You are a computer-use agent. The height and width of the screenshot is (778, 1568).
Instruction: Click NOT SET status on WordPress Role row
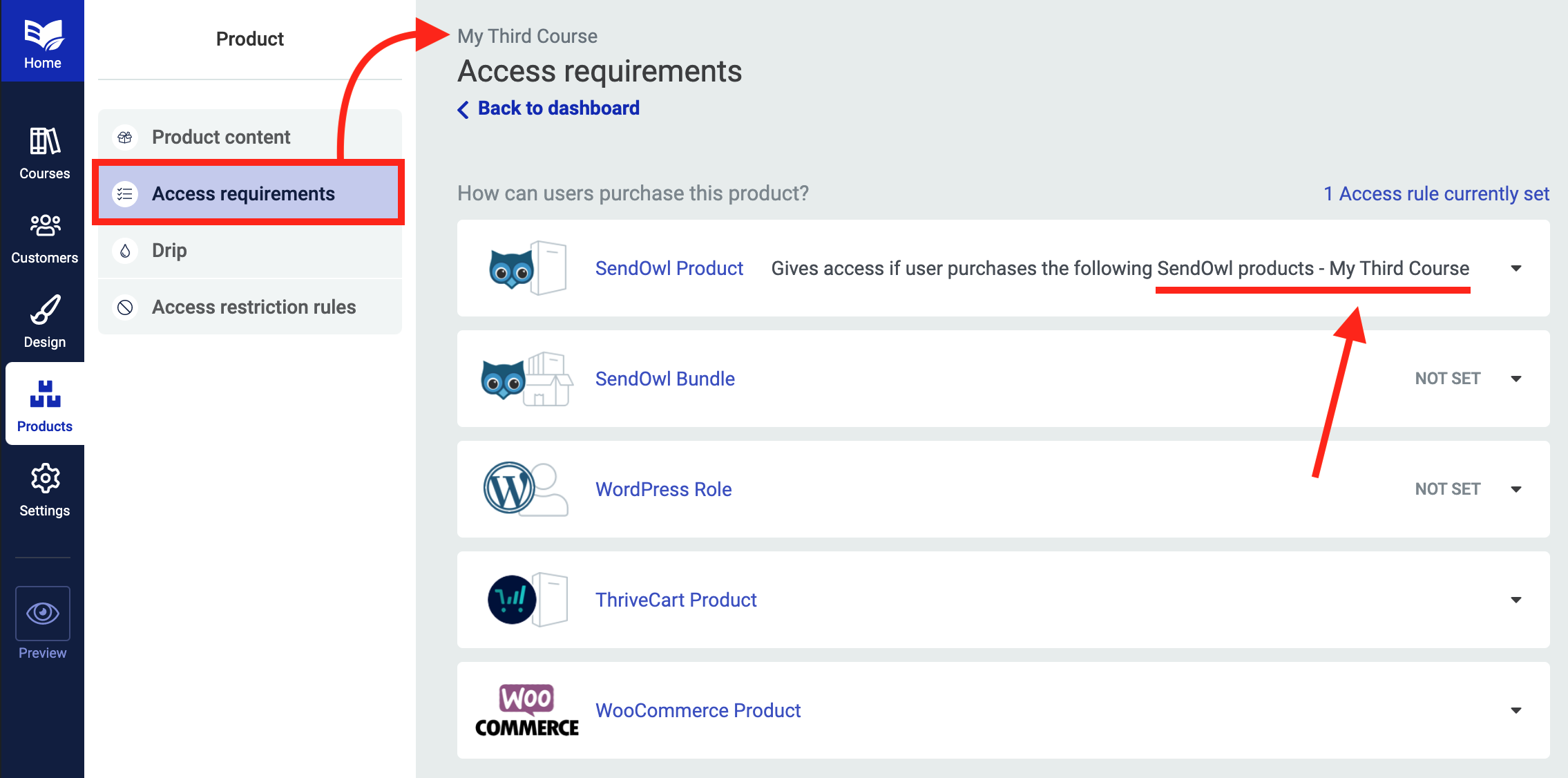[x=1447, y=489]
